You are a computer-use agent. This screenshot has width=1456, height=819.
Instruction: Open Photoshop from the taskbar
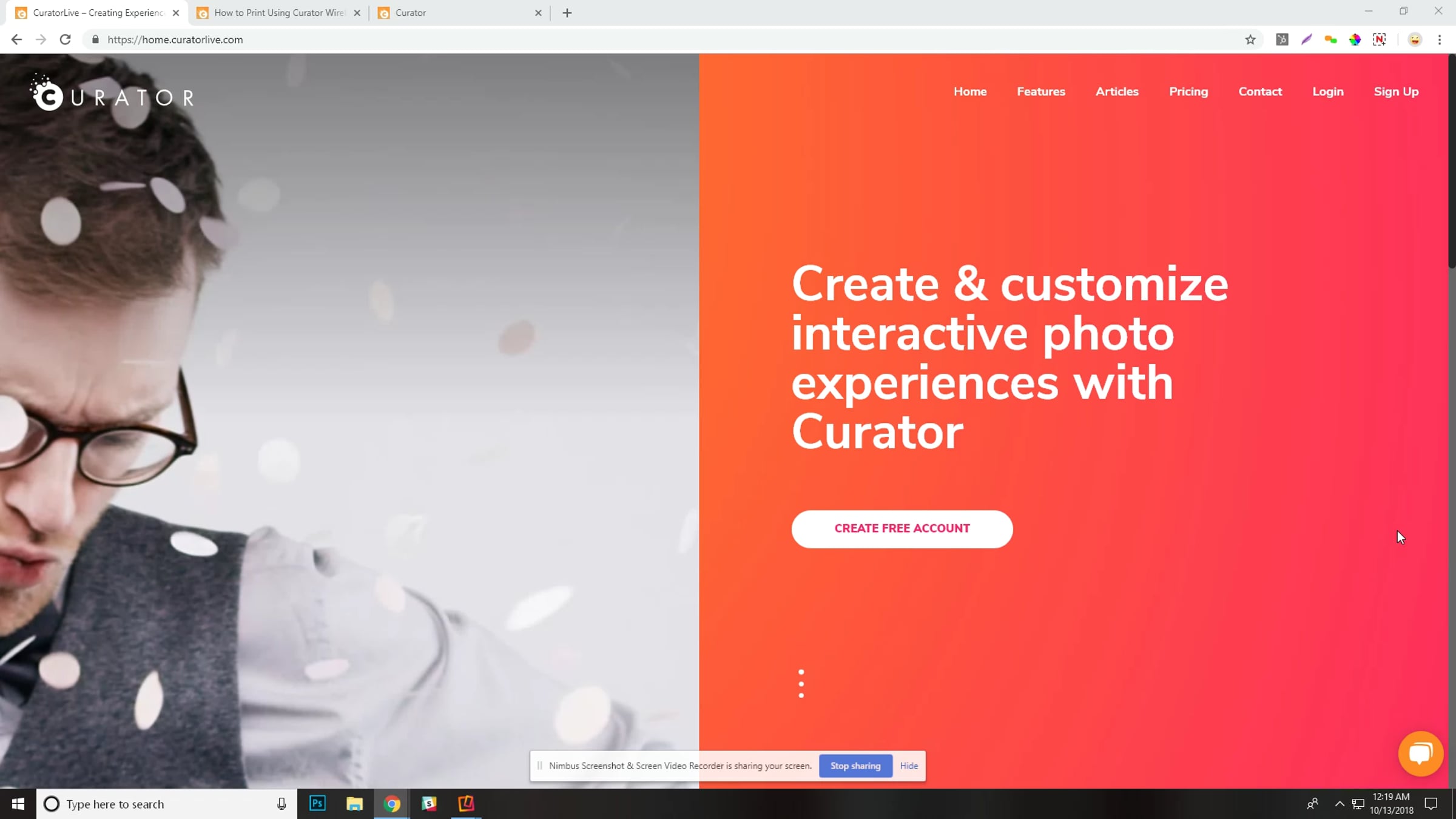317,804
